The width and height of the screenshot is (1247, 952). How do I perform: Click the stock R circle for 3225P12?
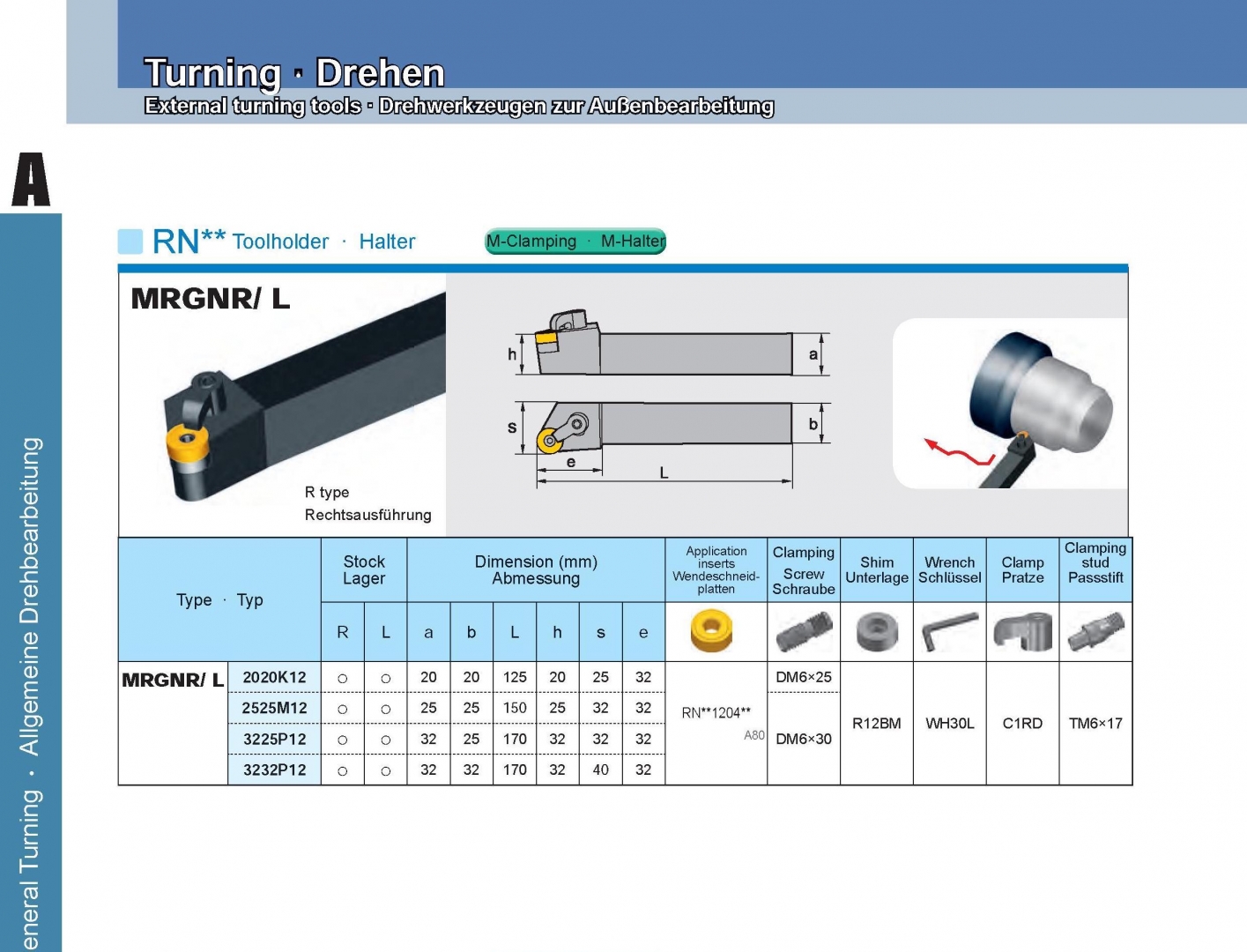point(343,740)
